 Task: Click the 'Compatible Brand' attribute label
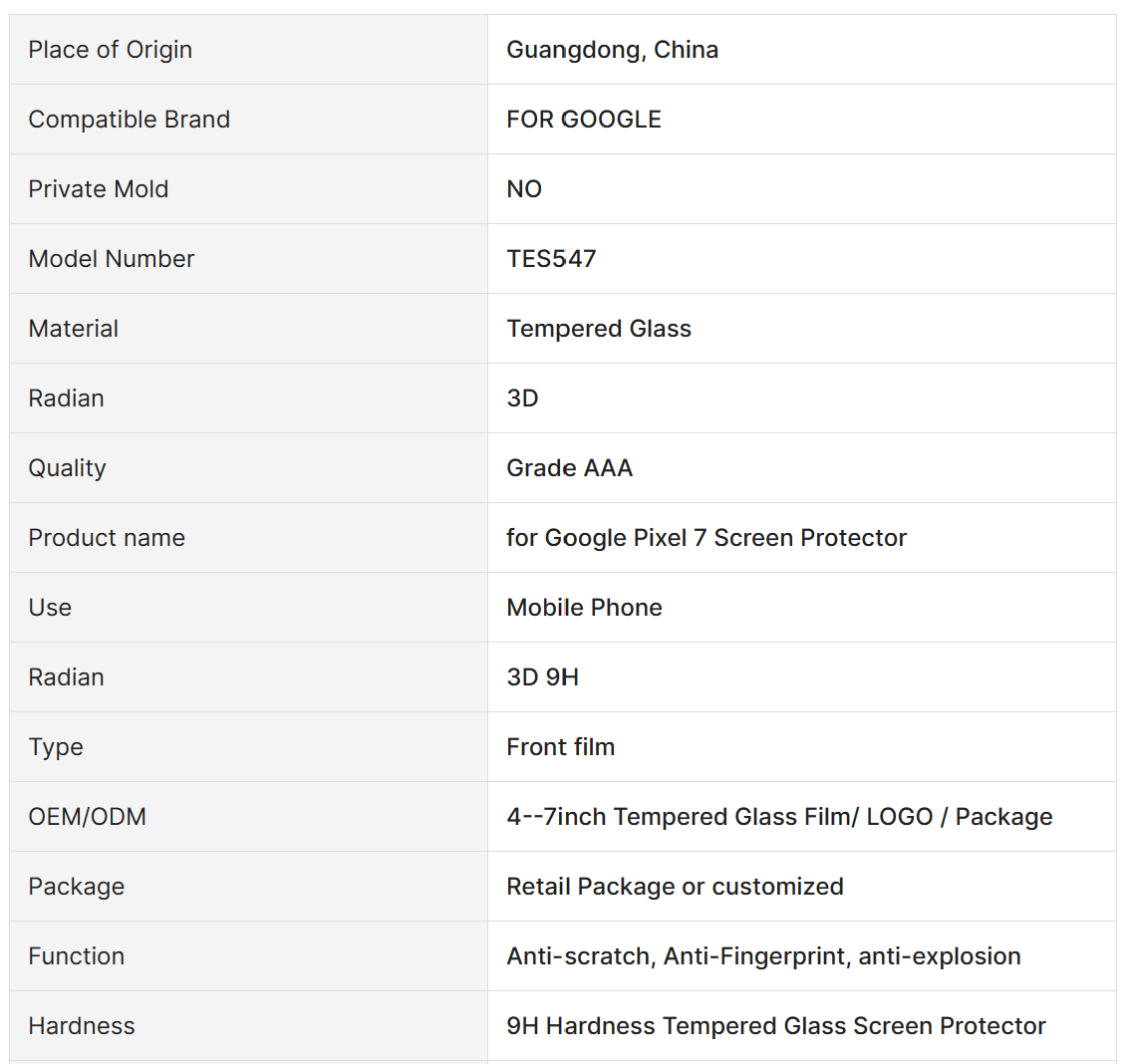click(130, 120)
